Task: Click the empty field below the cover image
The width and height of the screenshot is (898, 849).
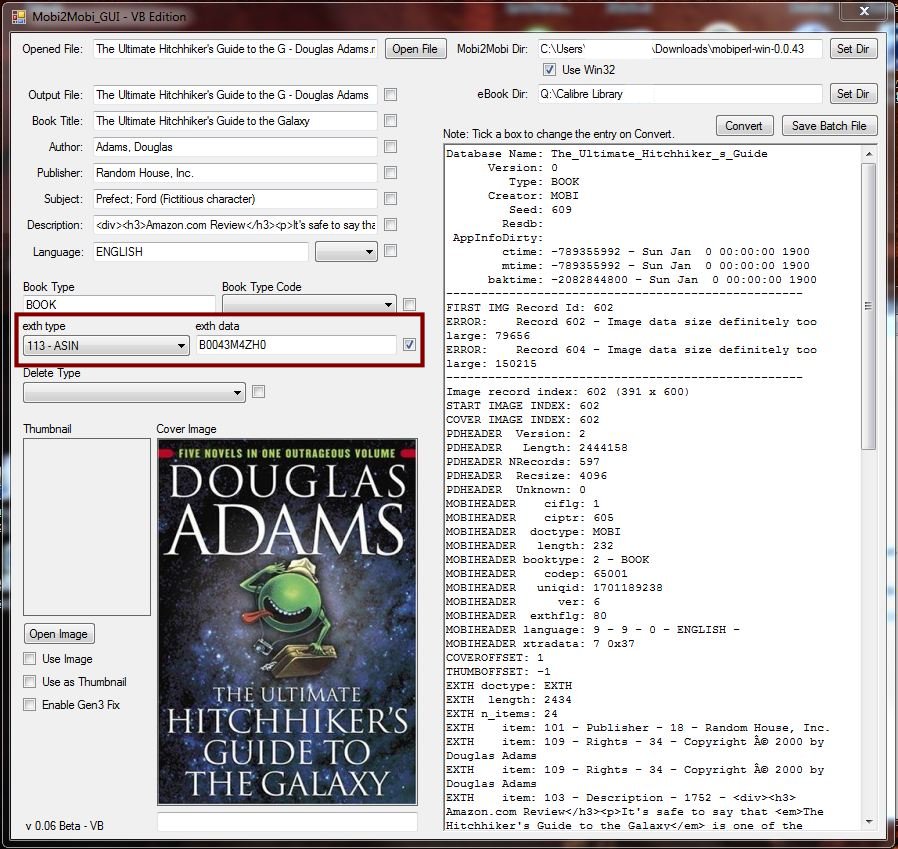Action: [287, 822]
